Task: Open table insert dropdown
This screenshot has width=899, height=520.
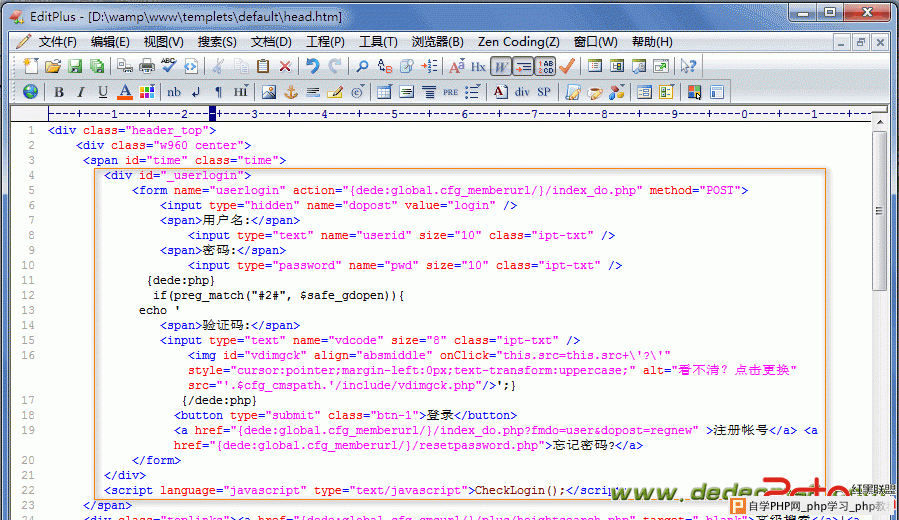Action: click(384, 92)
